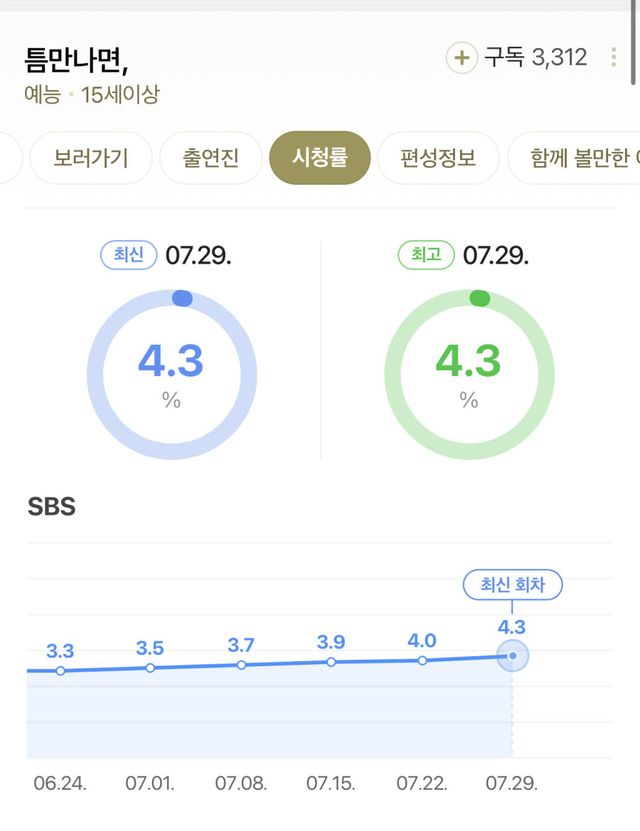Switch to the 출연진 tab
This screenshot has height=831, width=640.
pos(211,158)
